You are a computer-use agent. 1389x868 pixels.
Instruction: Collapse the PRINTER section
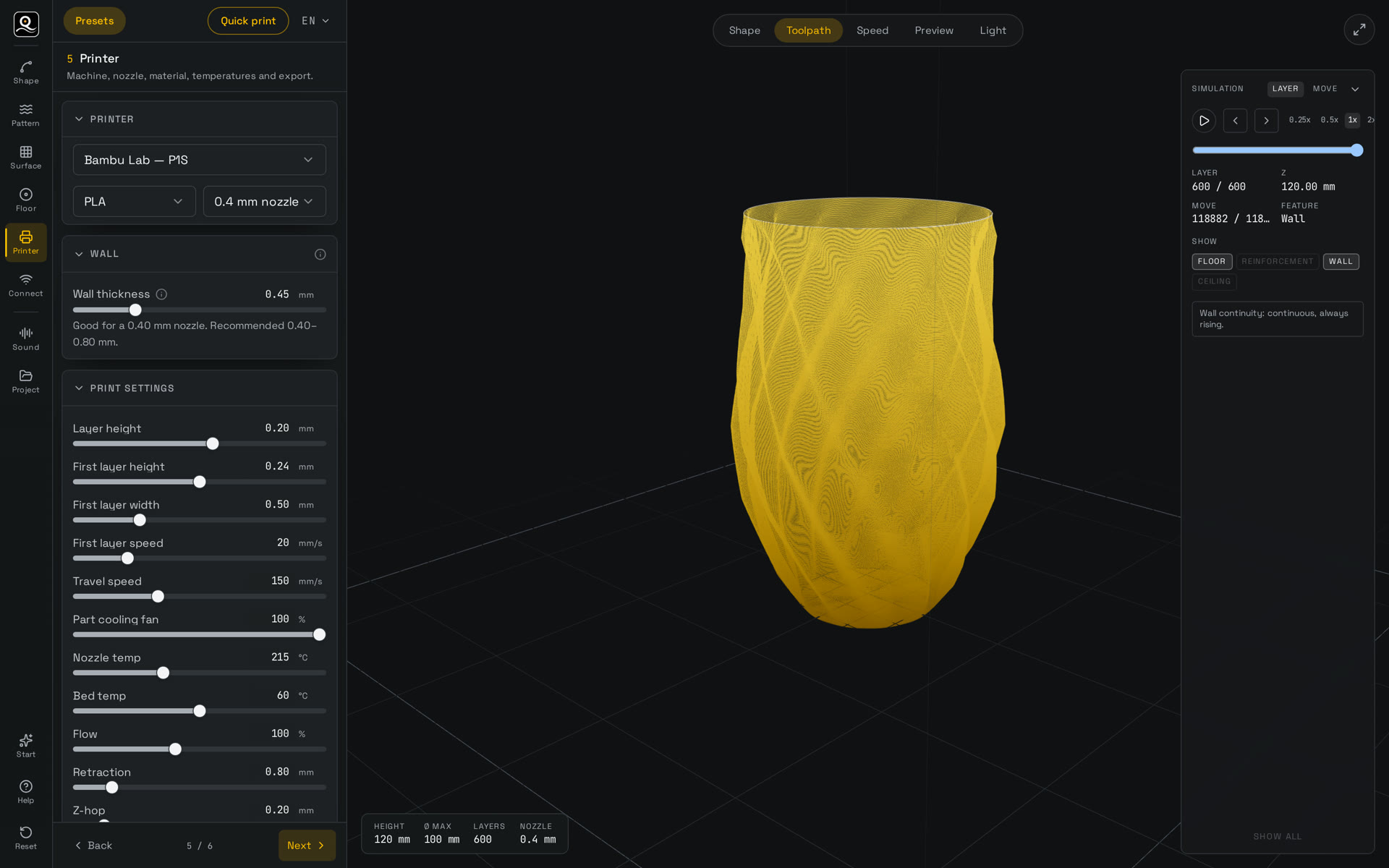79,119
